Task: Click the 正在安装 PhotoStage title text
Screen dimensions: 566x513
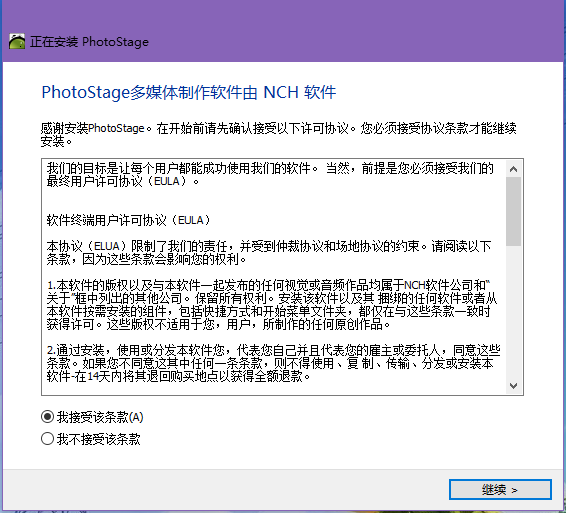Action: coord(89,42)
